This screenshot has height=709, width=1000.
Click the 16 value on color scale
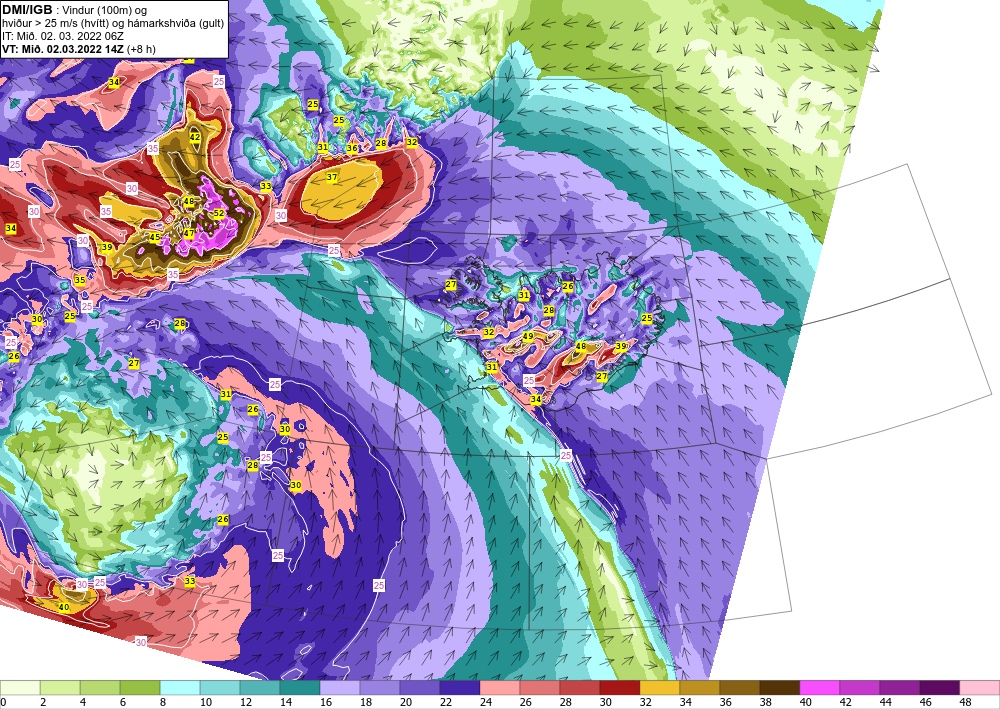click(325, 702)
